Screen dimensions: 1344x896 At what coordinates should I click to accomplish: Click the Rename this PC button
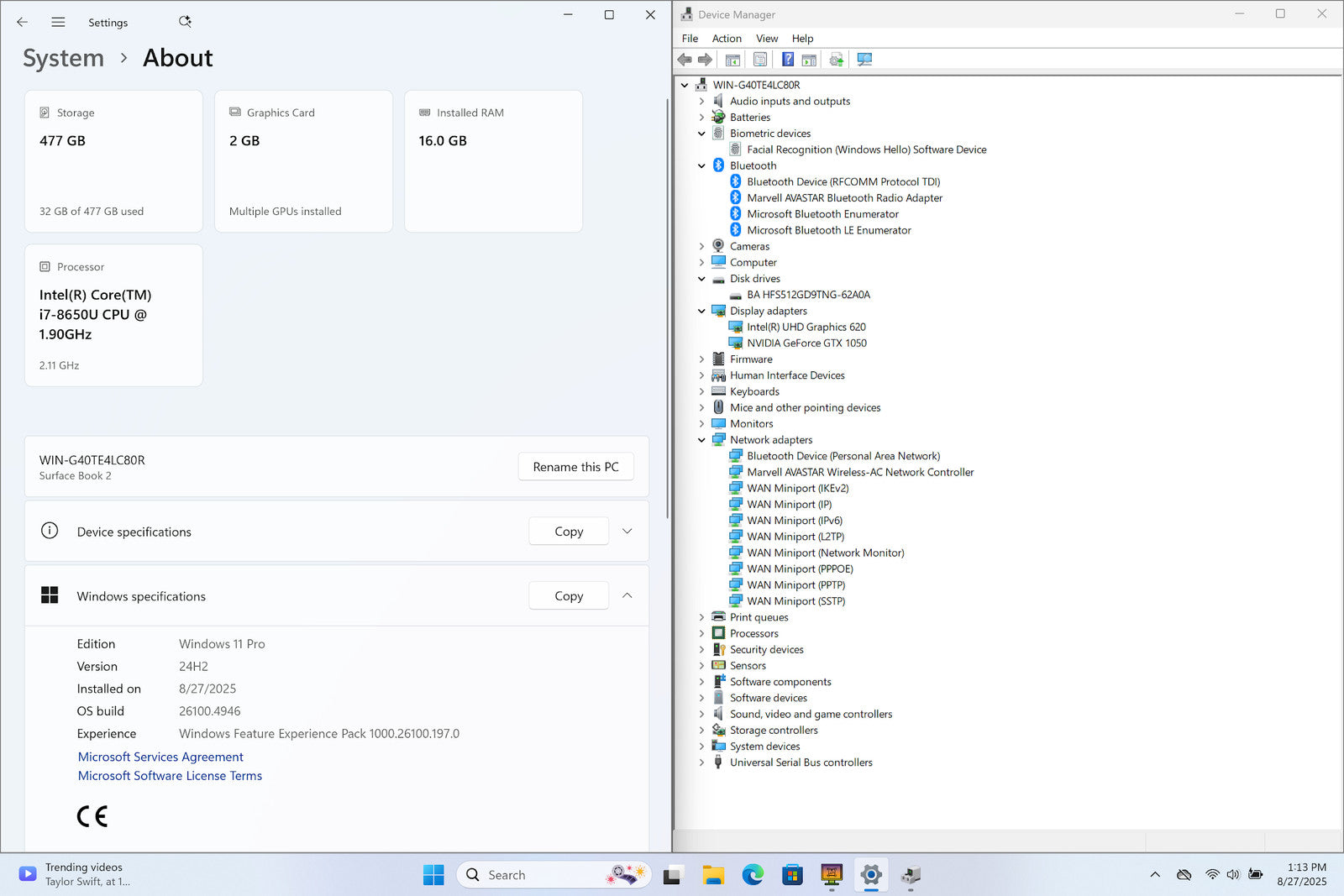pyautogui.click(x=575, y=467)
